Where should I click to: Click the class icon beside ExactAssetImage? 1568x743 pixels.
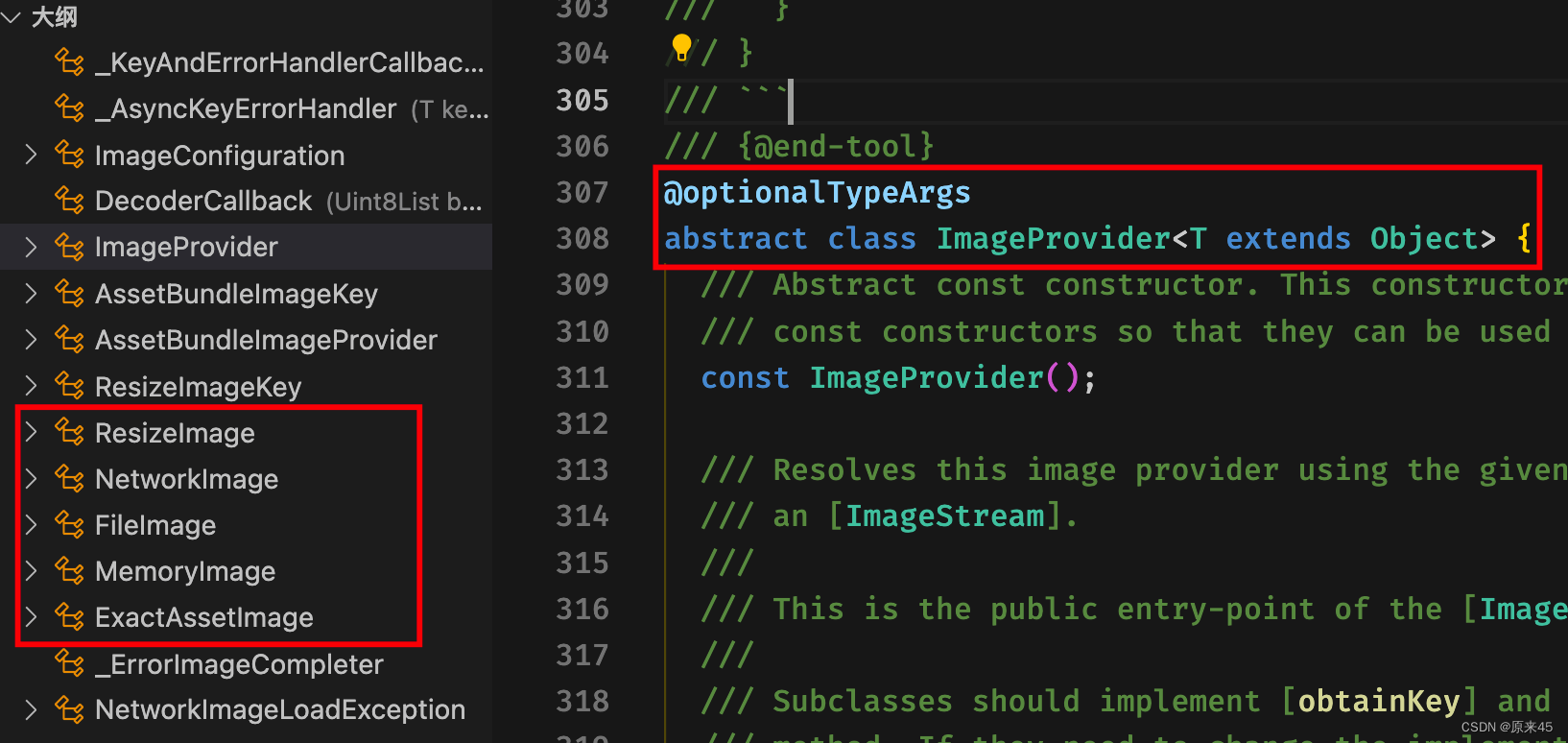[x=69, y=616]
